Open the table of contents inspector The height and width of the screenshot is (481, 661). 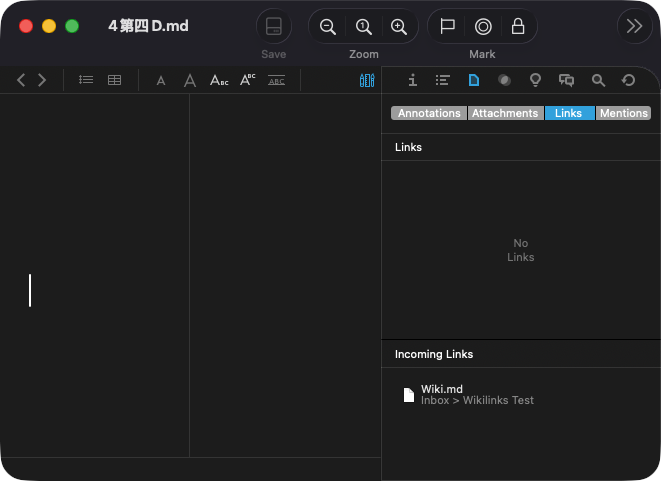pos(443,80)
